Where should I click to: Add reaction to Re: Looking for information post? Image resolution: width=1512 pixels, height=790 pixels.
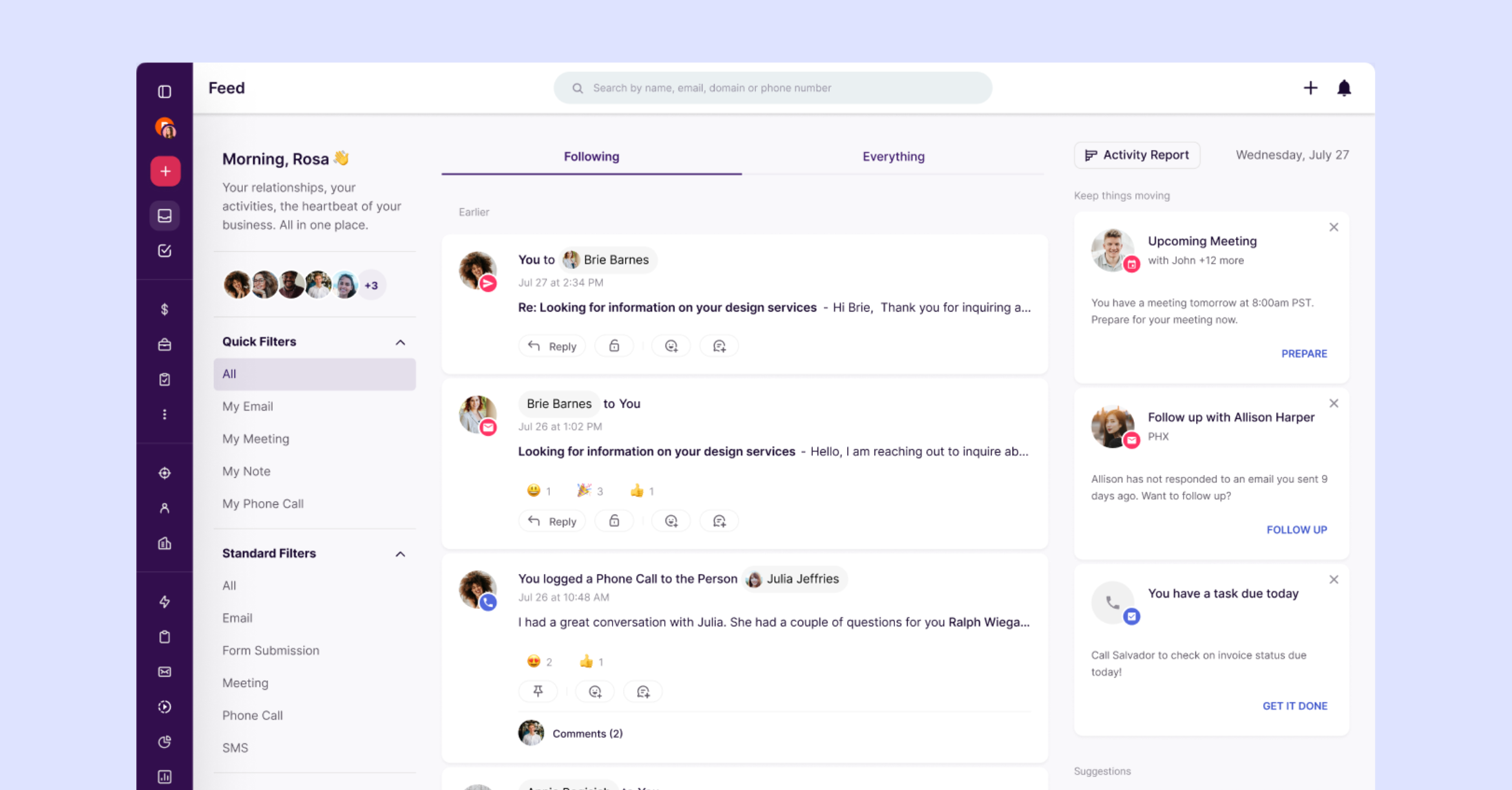(x=671, y=346)
